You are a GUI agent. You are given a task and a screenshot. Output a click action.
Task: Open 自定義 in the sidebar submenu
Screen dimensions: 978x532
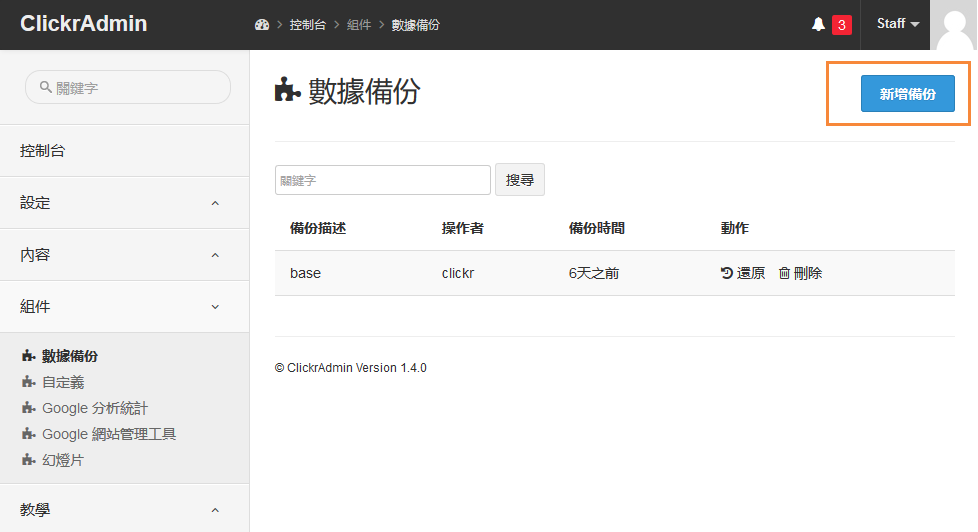point(63,382)
